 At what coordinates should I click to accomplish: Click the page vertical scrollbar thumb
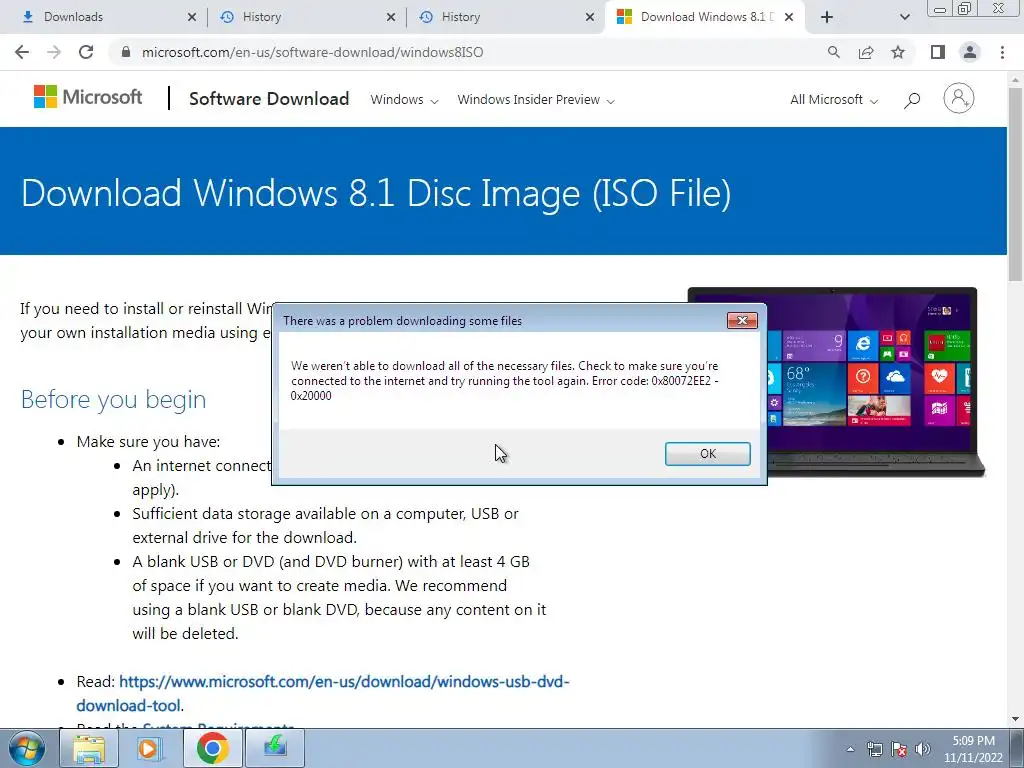click(1016, 183)
